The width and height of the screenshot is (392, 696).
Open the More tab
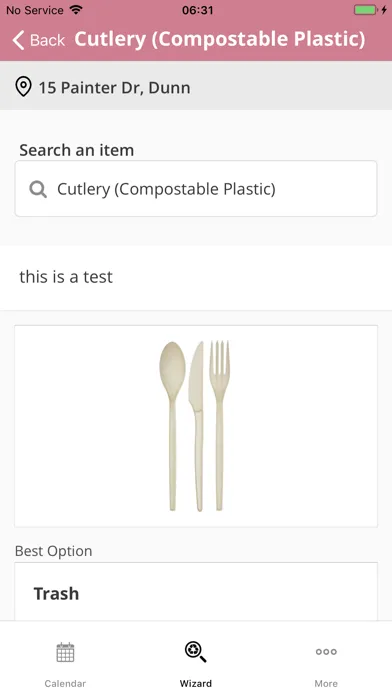coord(326,664)
